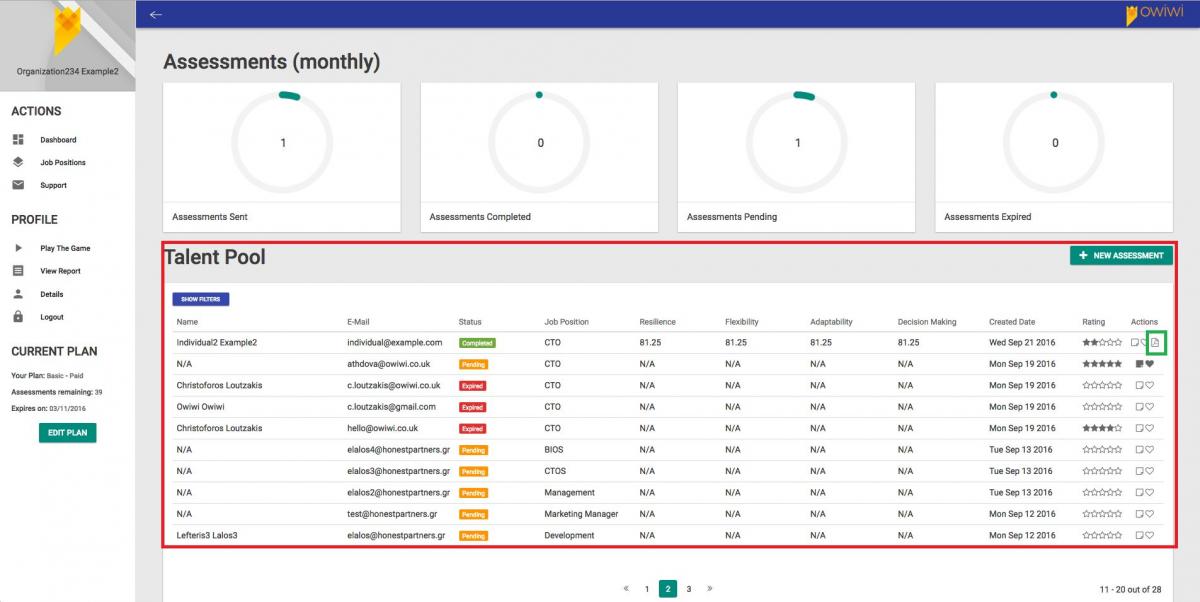The image size is (1200, 602).
Task: Open the PDF report for Individual2 Example2
Action: (1156, 343)
